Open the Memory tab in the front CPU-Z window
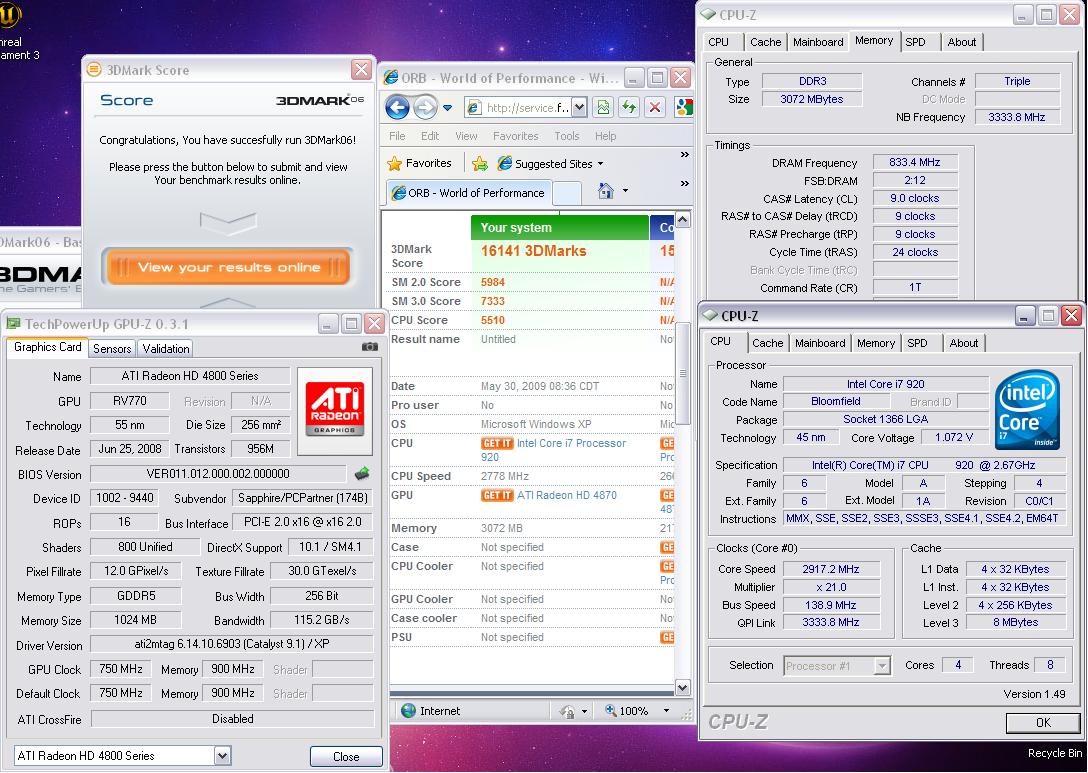Screen dimensions: 1088x773 pos(876,343)
